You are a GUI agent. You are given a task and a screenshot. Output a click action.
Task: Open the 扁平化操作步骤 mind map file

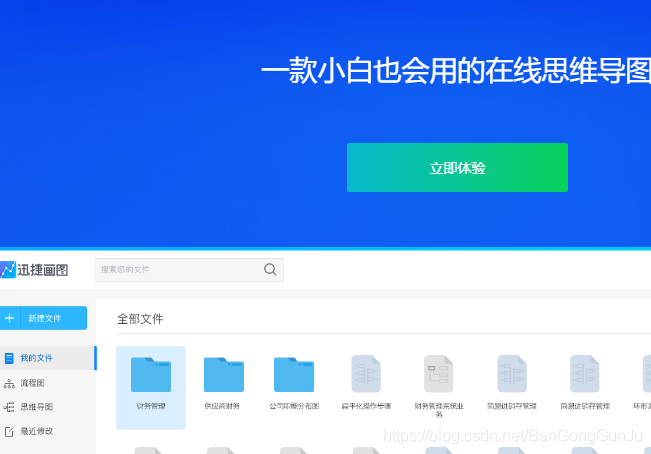pos(366,382)
